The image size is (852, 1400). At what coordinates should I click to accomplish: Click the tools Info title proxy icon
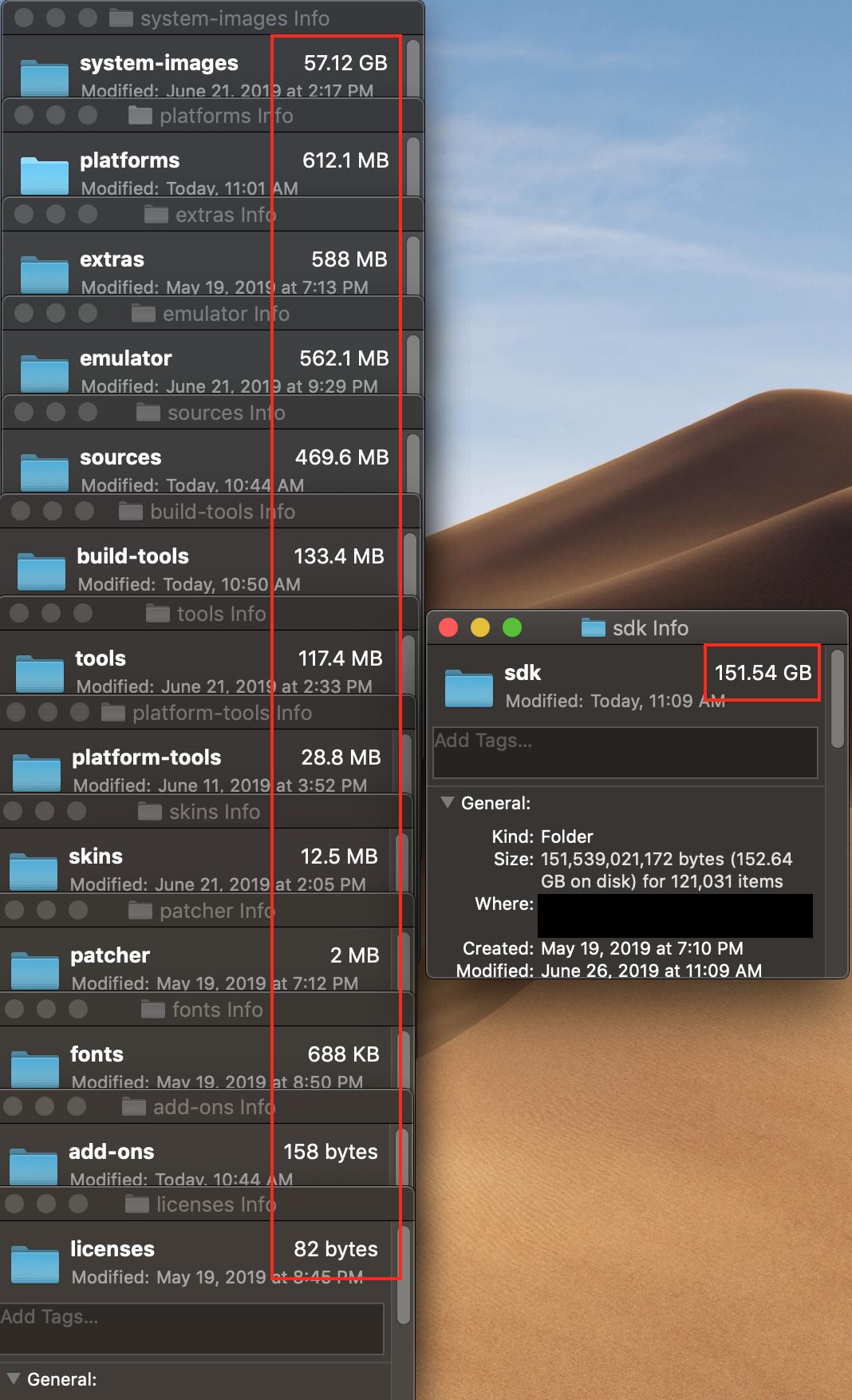tap(158, 614)
